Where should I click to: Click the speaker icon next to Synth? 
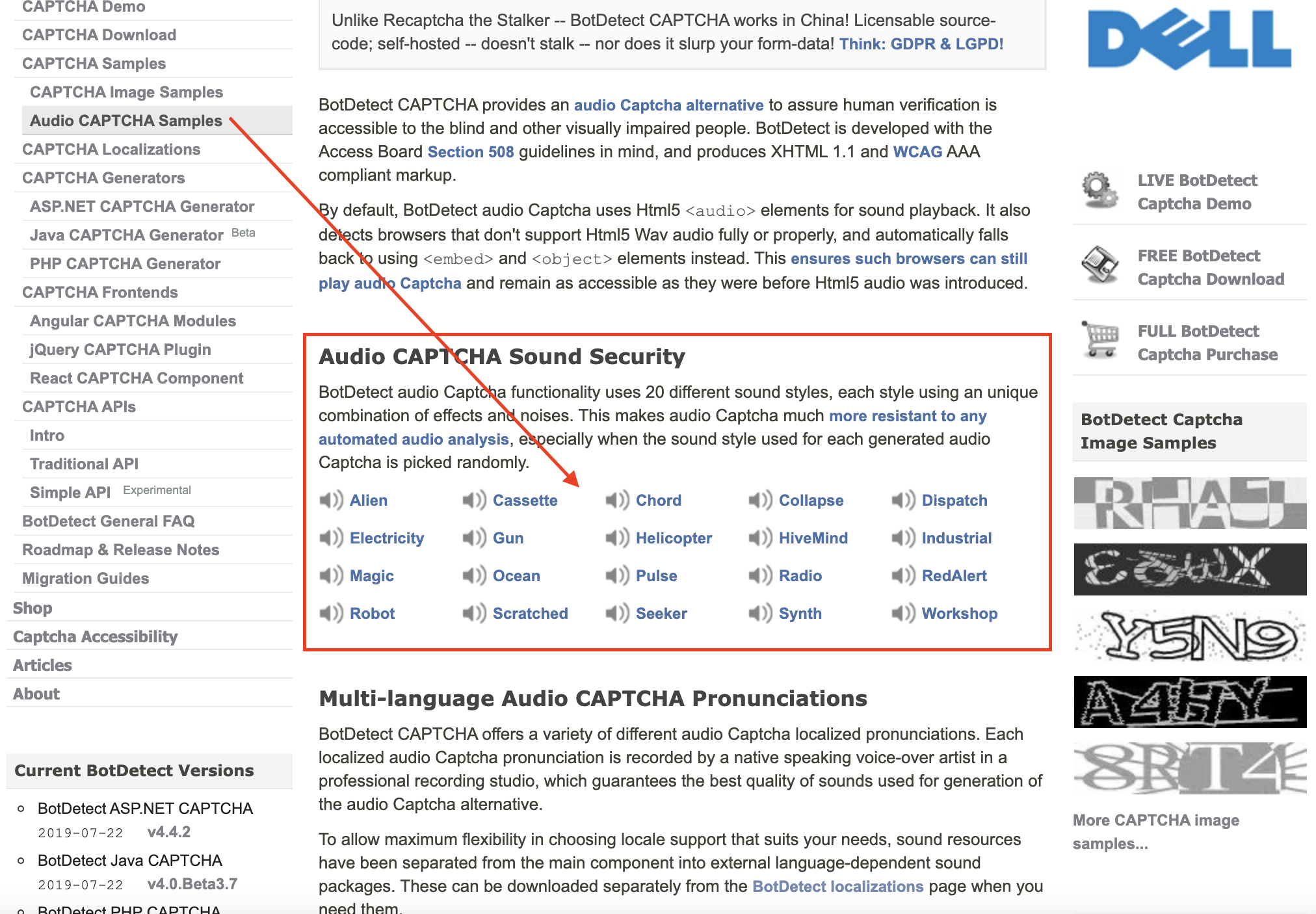click(x=760, y=614)
